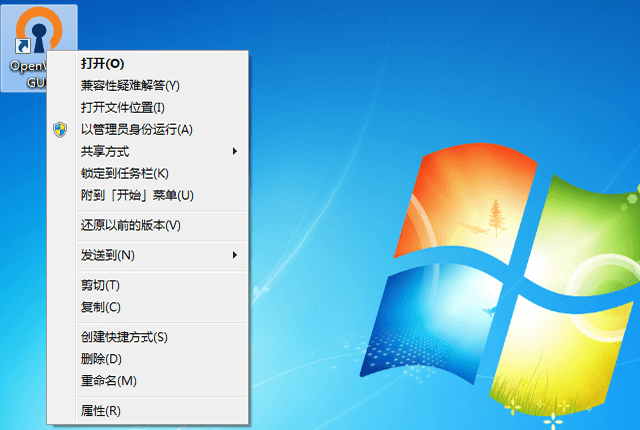
Task: Click 打开文件位置(I) in the menu
Action: click(x=148, y=108)
